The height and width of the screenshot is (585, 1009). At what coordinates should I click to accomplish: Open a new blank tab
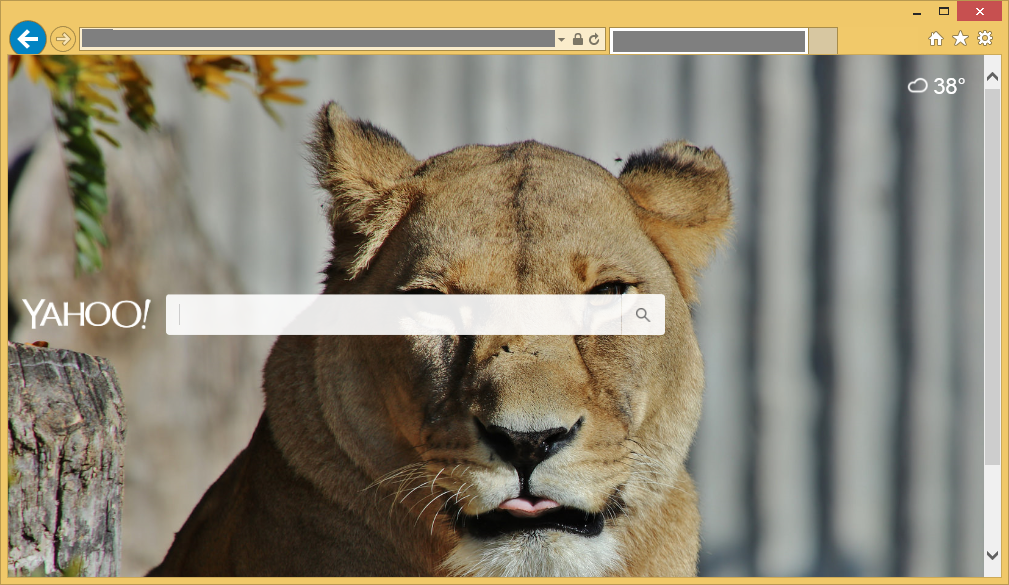[x=823, y=41]
